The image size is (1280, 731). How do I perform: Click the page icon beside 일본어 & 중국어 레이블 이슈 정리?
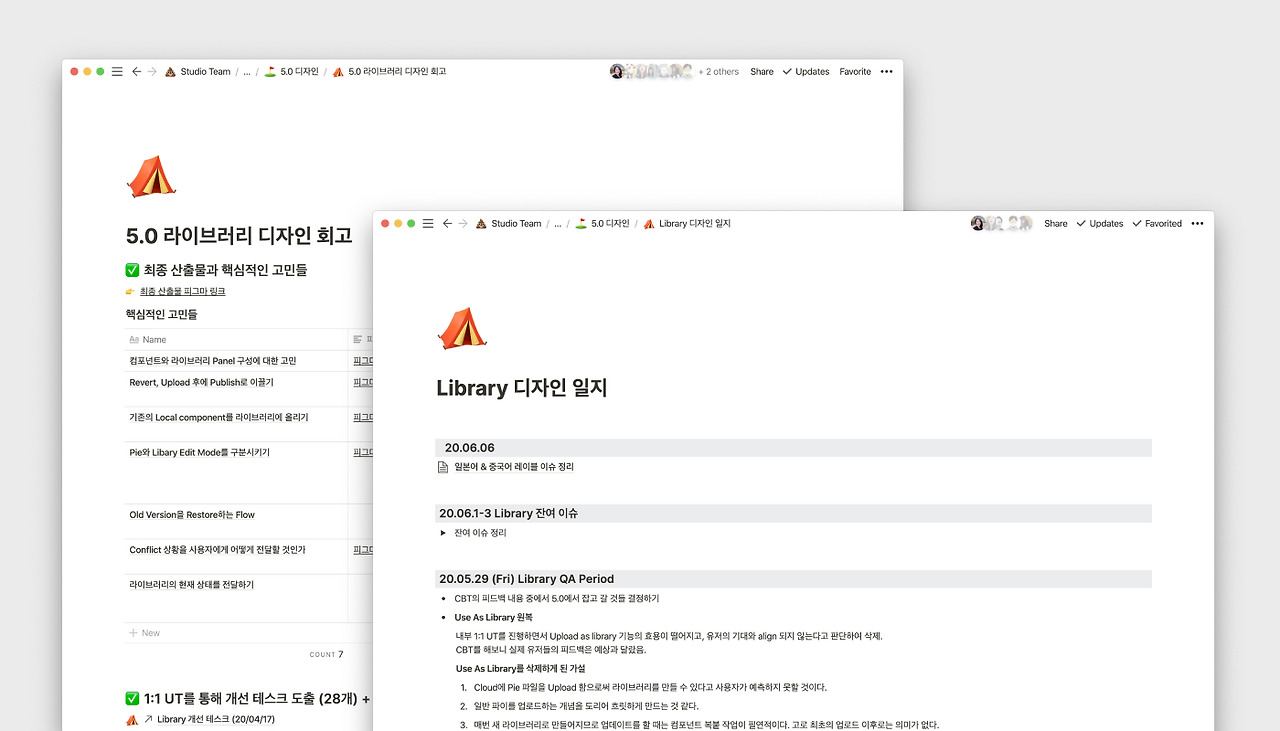click(x=443, y=467)
